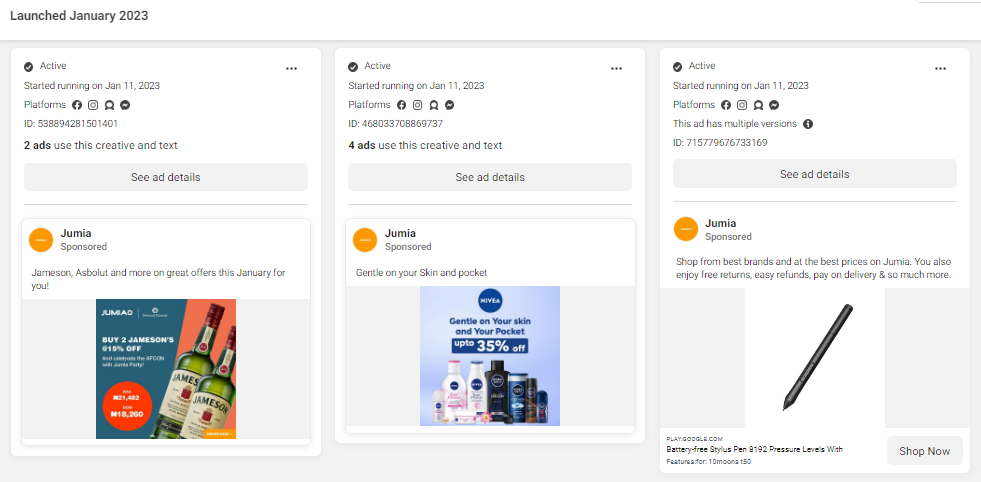Viewport: 981px width, 482px height.
Task: Open Jumia page name on stylus ad
Action: [721, 223]
